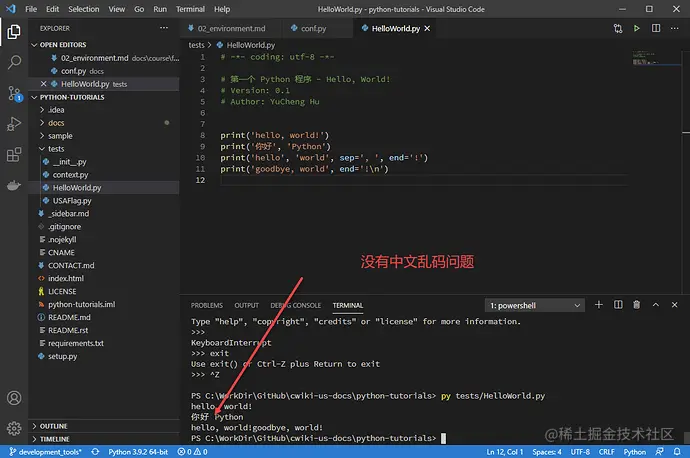Close HelloWorld.py in Open Editors list
The width and height of the screenshot is (690, 458).
[44, 84]
